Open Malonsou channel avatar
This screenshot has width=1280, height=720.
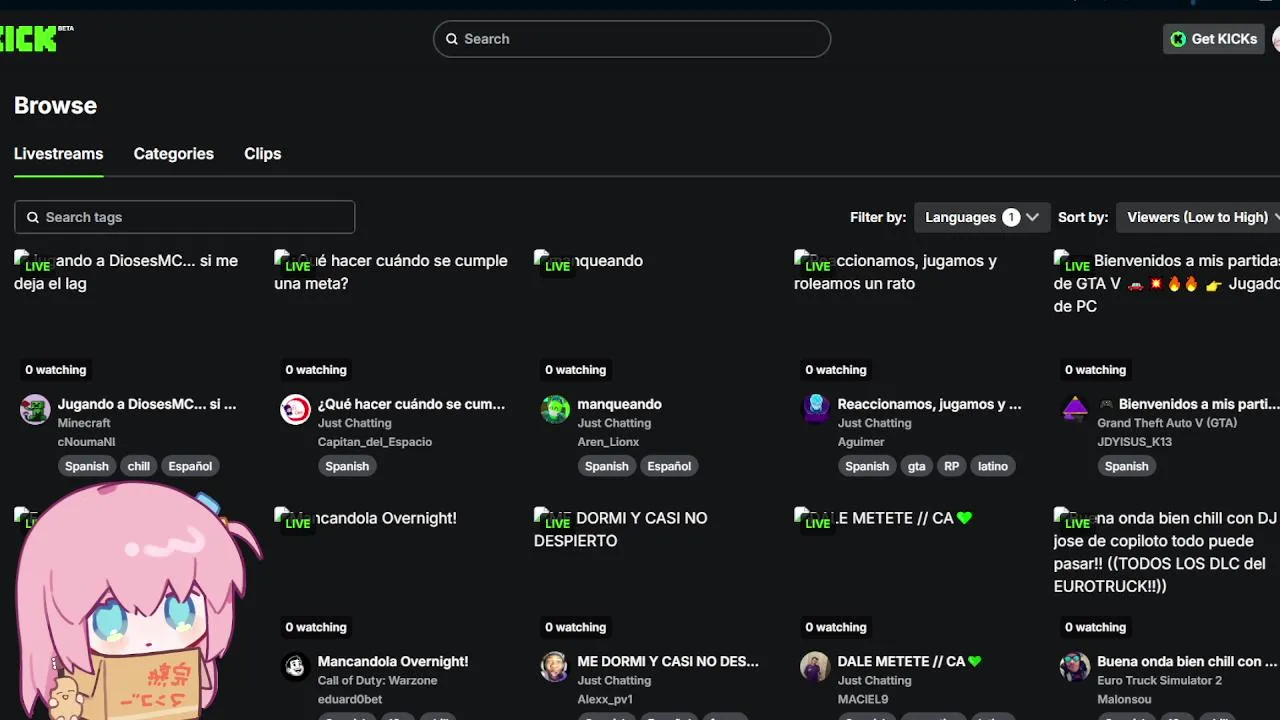1075,667
